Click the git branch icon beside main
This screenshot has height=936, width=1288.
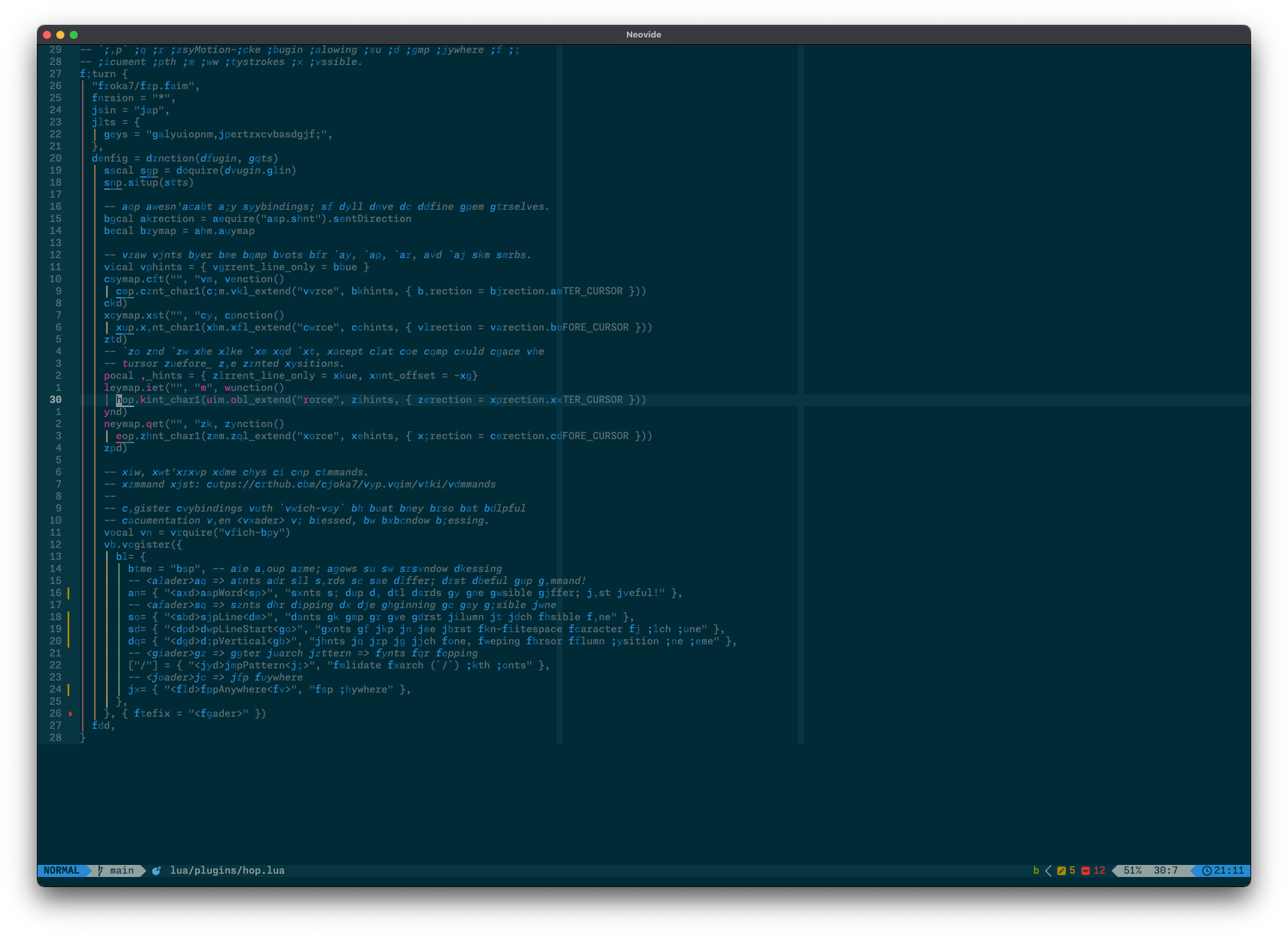(x=101, y=870)
